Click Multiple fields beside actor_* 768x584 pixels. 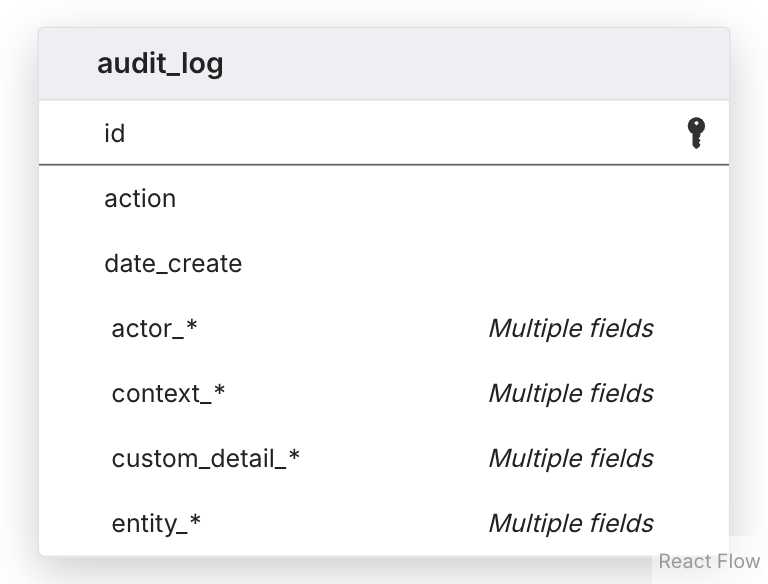click(570, 328)
